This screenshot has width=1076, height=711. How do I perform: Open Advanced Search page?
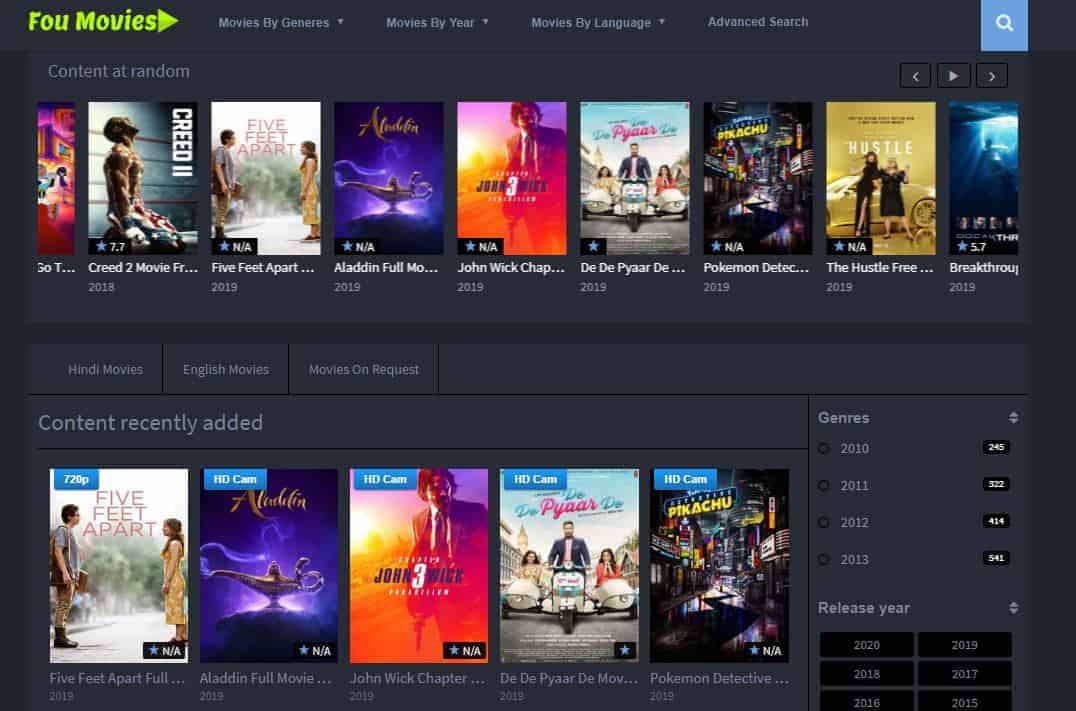click(x=758, y=22)
